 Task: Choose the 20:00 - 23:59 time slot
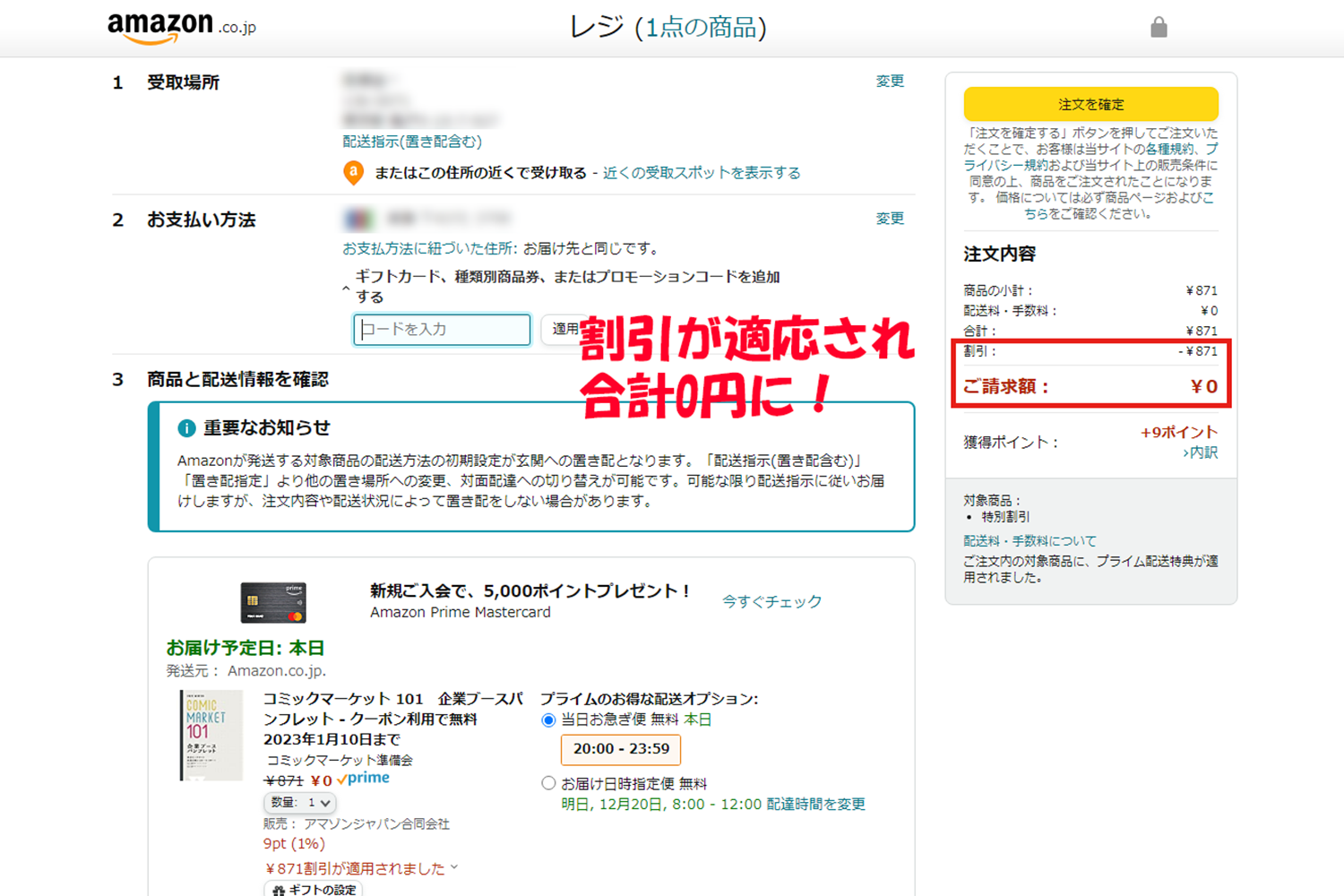point(621,749)
